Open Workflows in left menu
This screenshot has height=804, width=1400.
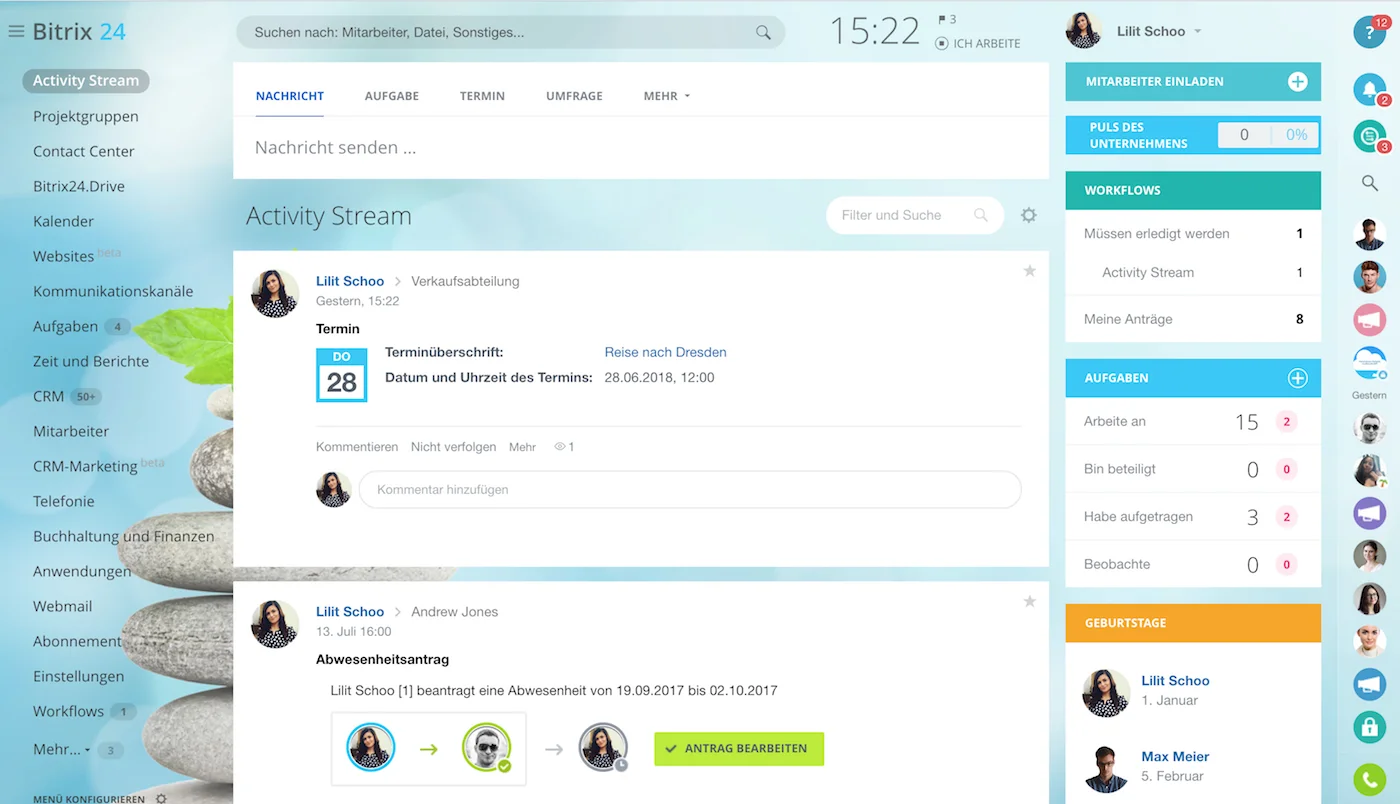(x=68, y=711)
